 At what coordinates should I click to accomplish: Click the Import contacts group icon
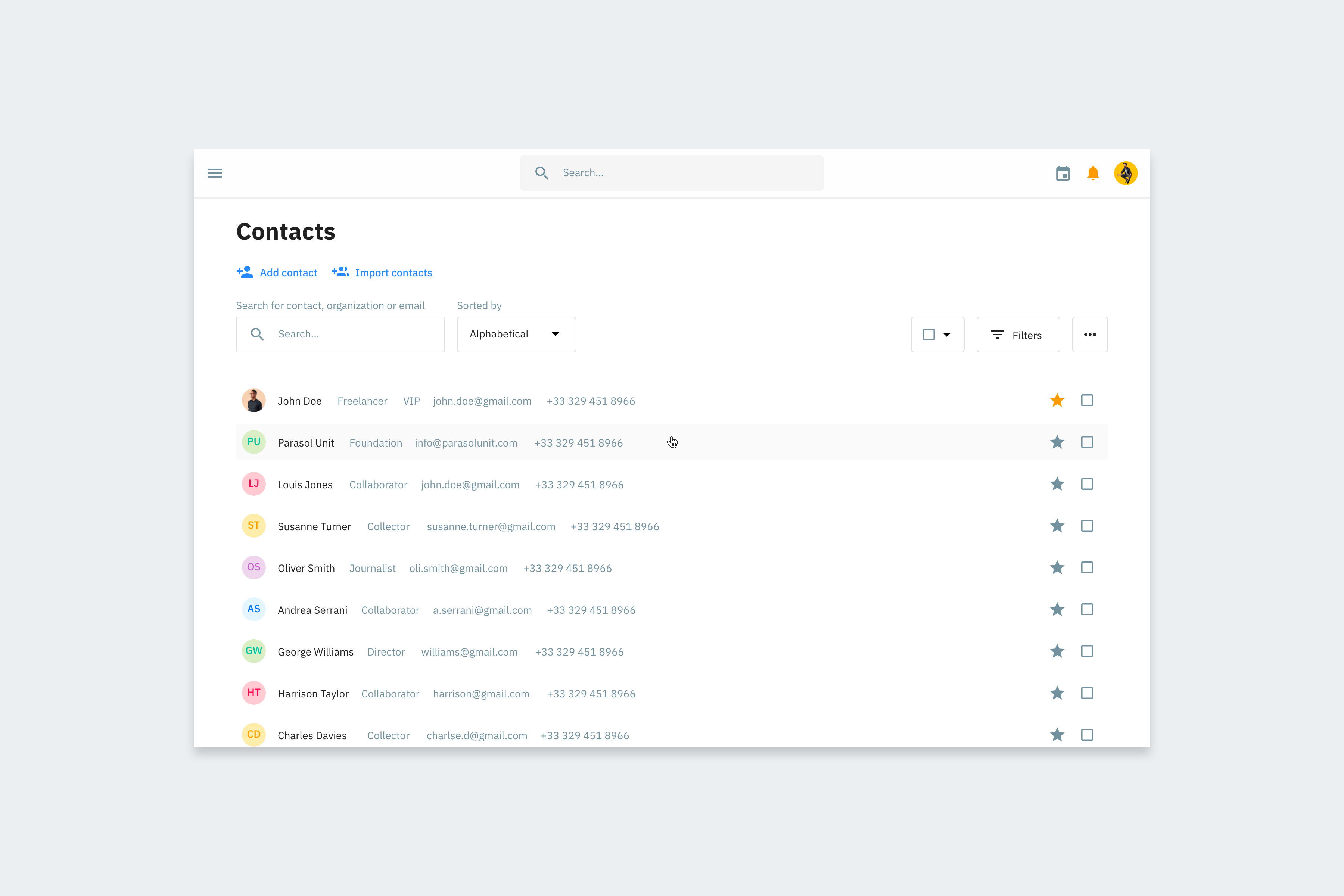[340, 272]
